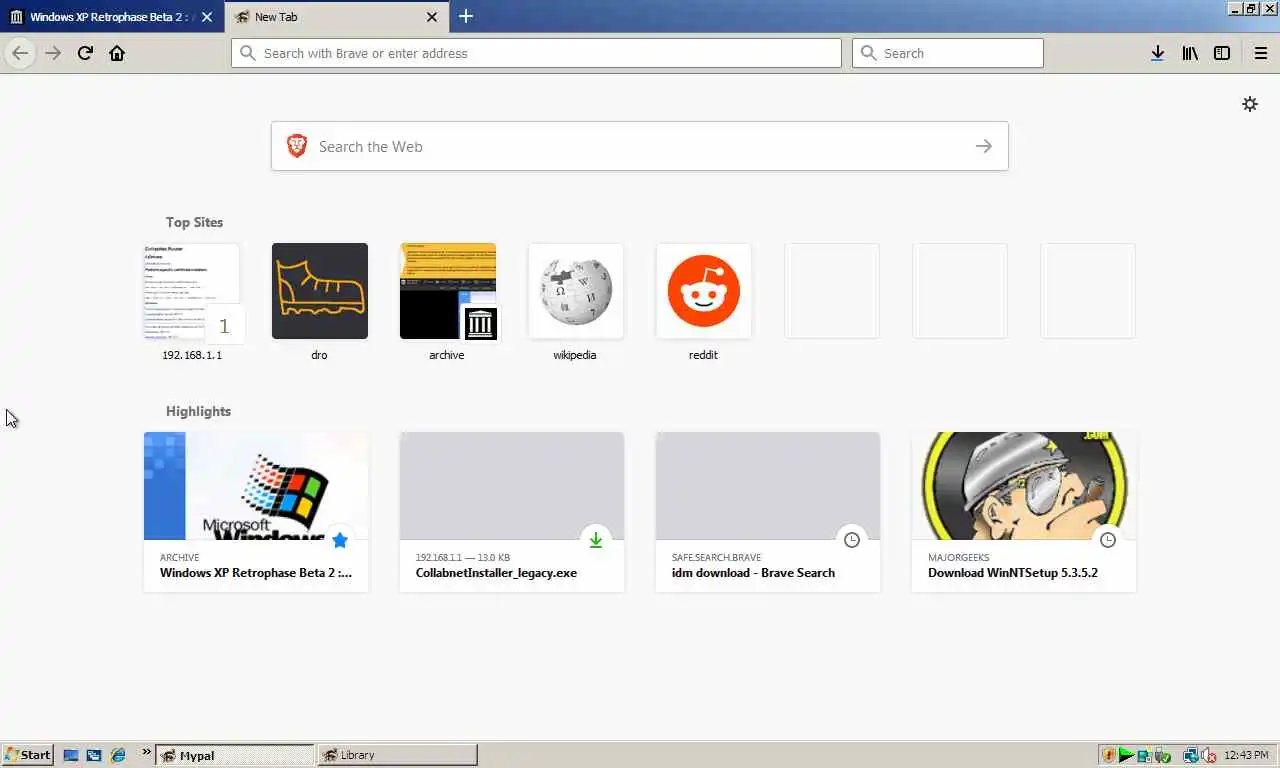The height and width of the screenshot is (768, 1280).
Task: Click history clock badge on WinNTSetup card
Action: click(x=1108, y=540)
